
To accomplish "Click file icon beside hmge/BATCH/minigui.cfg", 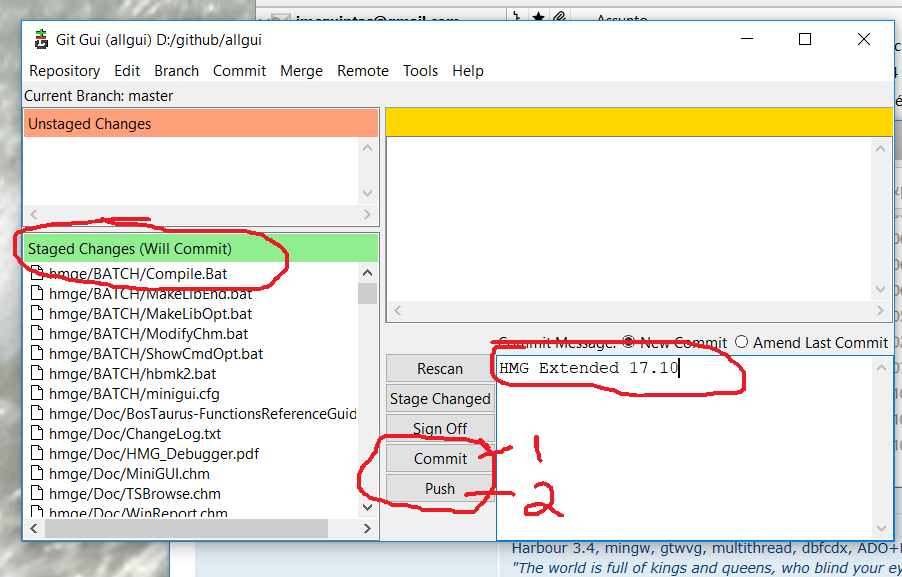I will click(37, 393).
